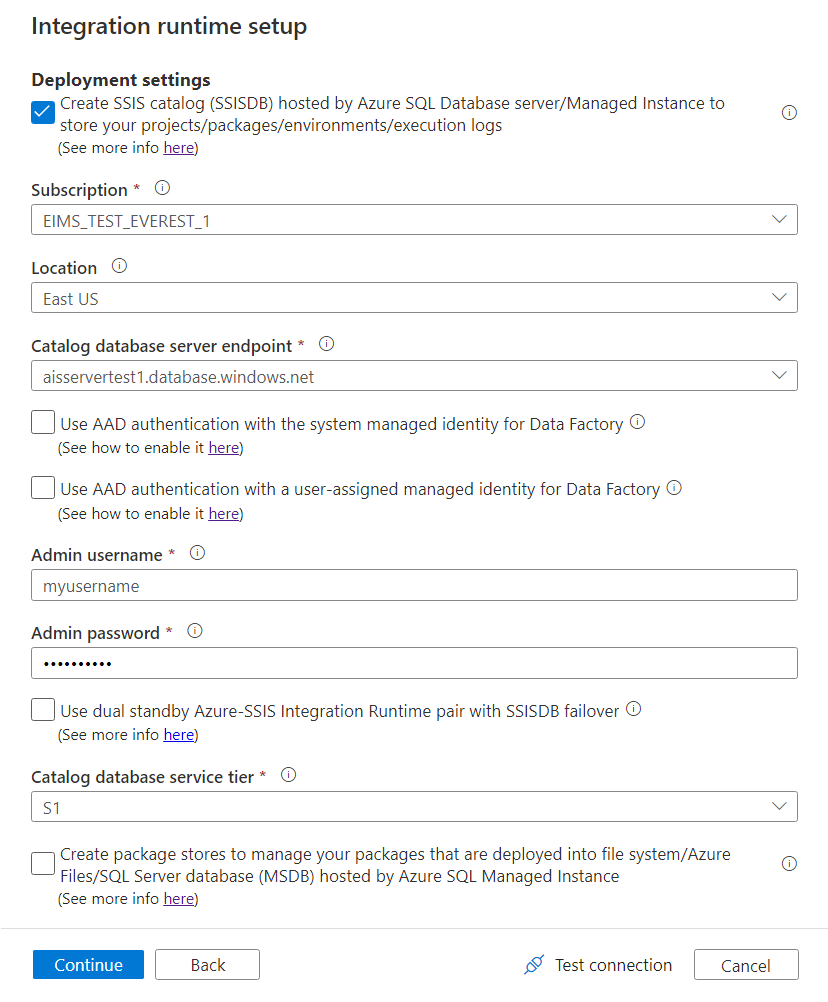Click the info icon for dual standby failover option

coord(634,708)
